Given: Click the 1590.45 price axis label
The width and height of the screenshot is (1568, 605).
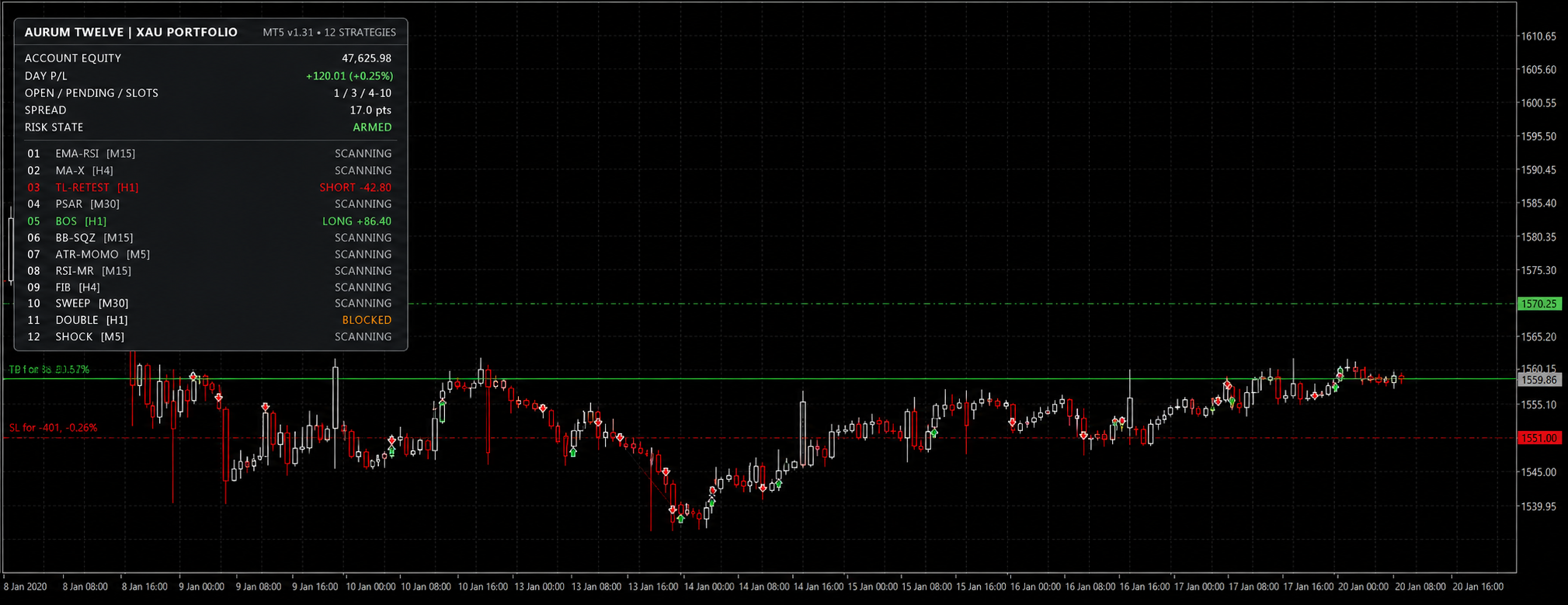Looking at the screenshot, I should [x=1538, y=170].
